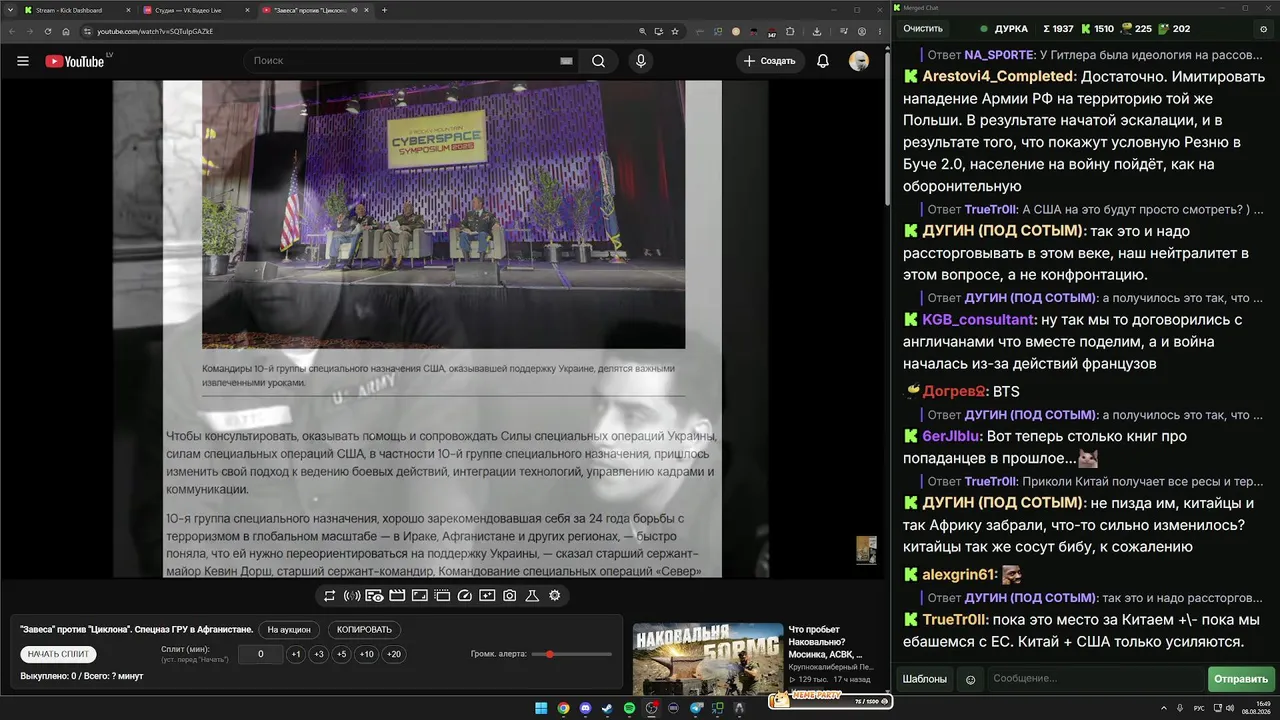Click the dotted-window icon in player toolbar
This screenshot has height=720, width=1280.
click(442, 596)
